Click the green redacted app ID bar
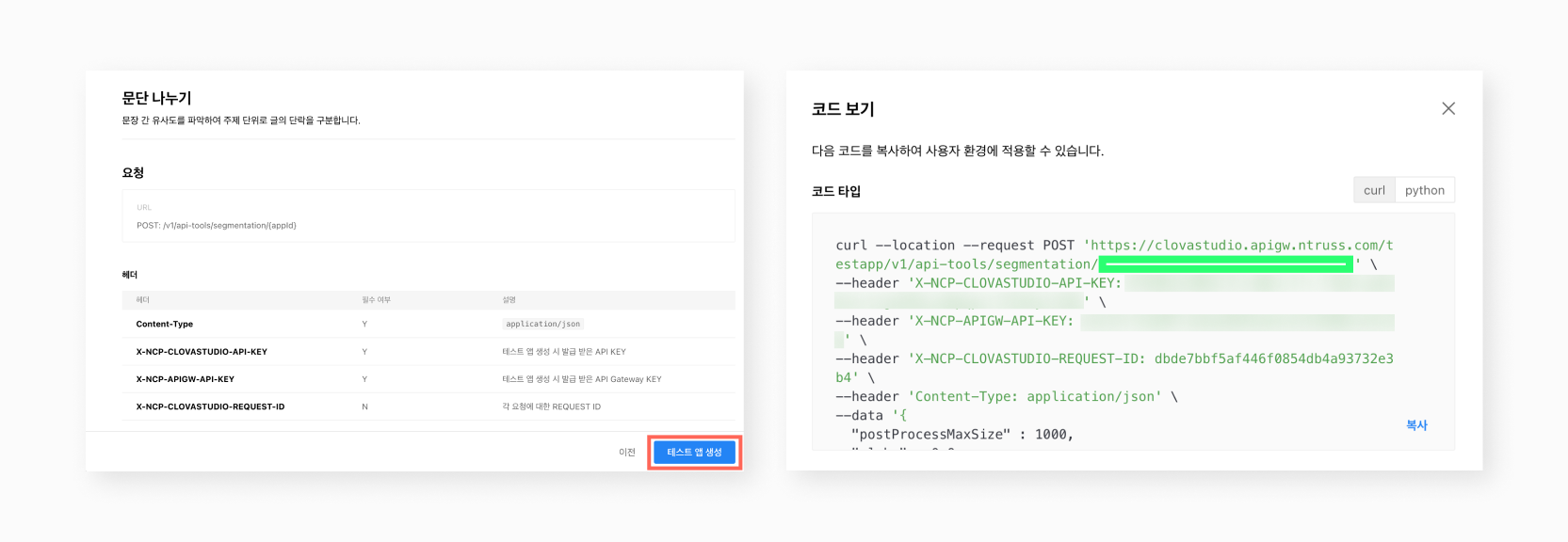The image size is (1568, 542). click(x=1225, y=264)
